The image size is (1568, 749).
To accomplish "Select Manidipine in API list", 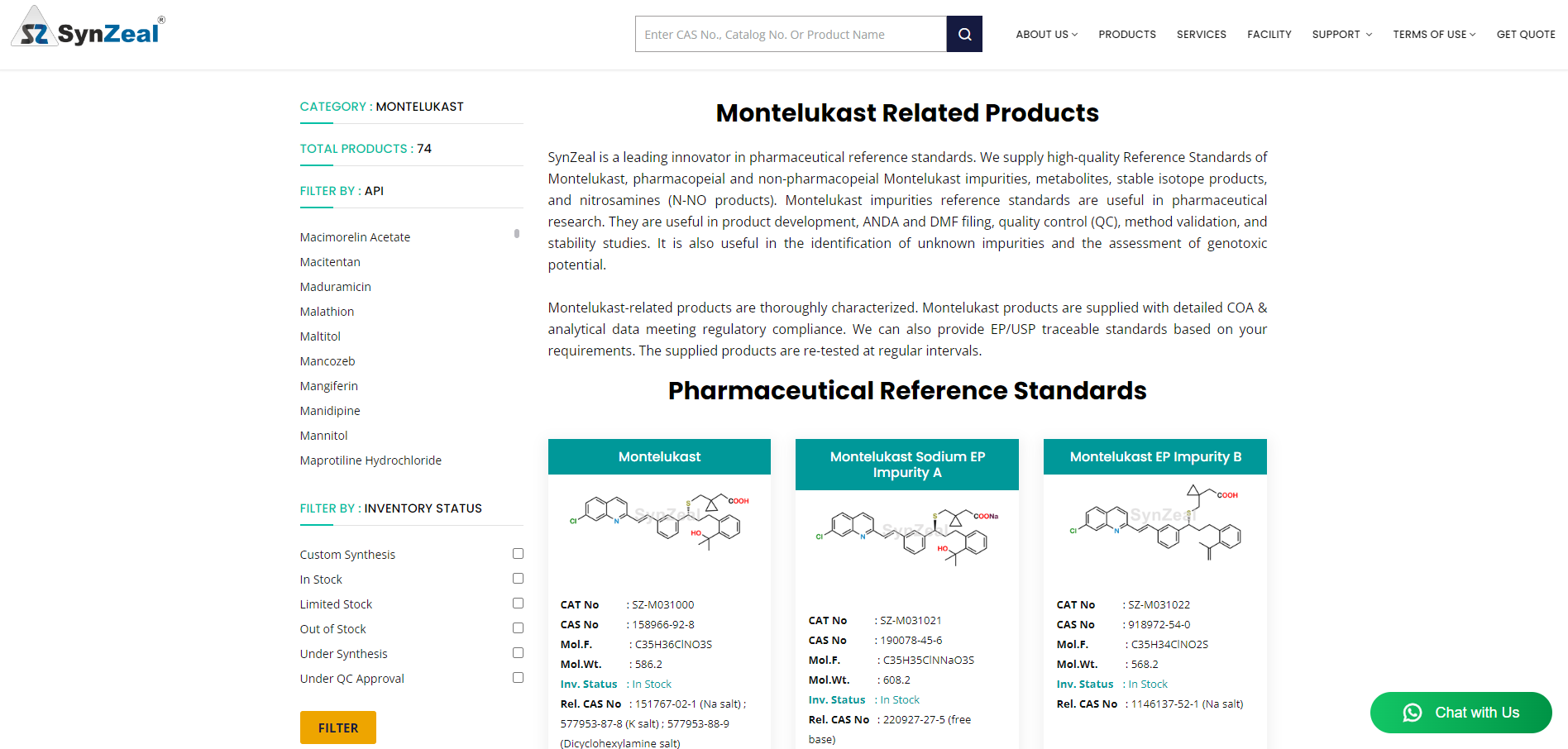I will click(330, 411).
